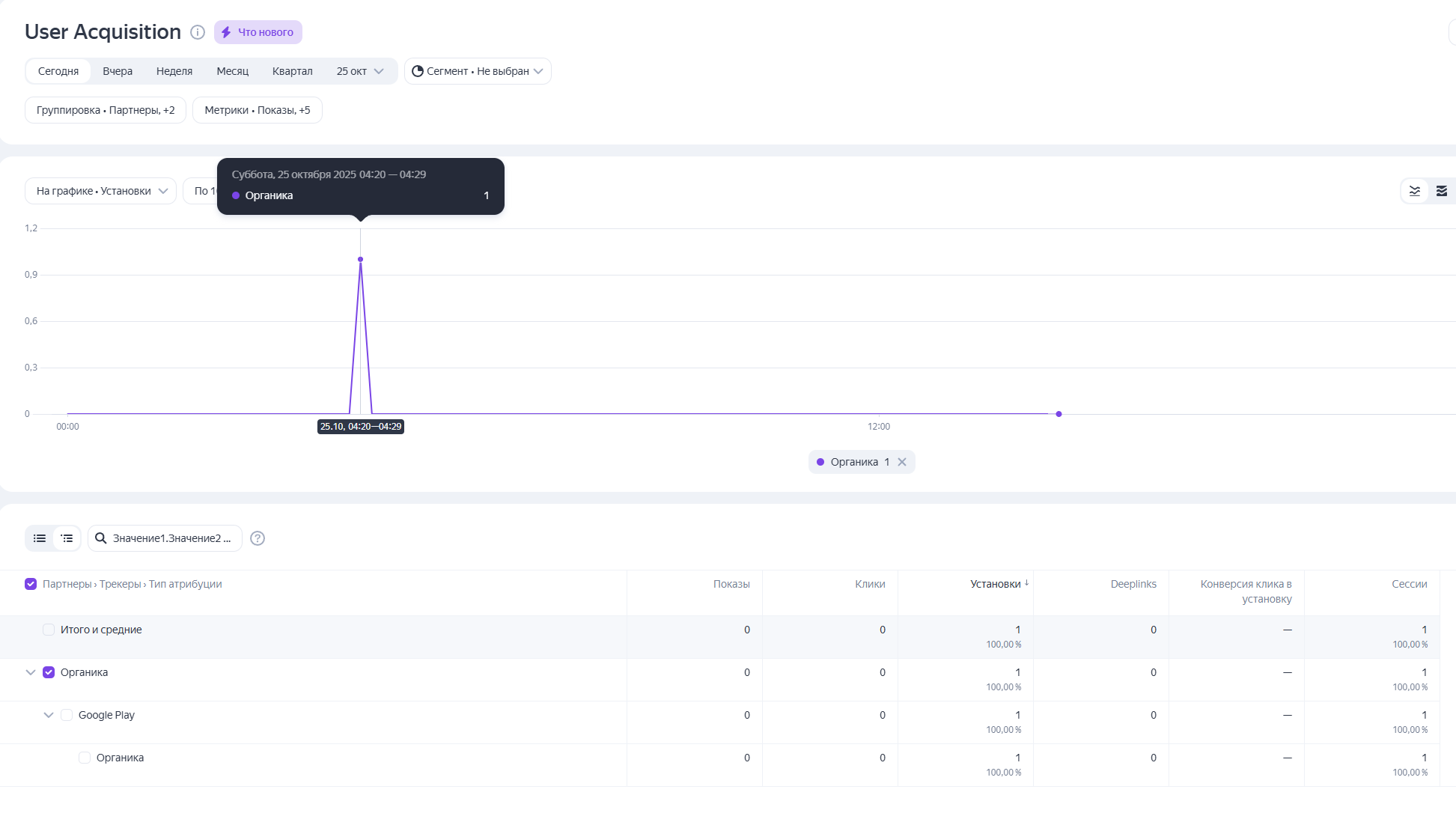This screenshot has height=822, width=1456.
Task: Select flat list table view icon
Action: [40, 538]
